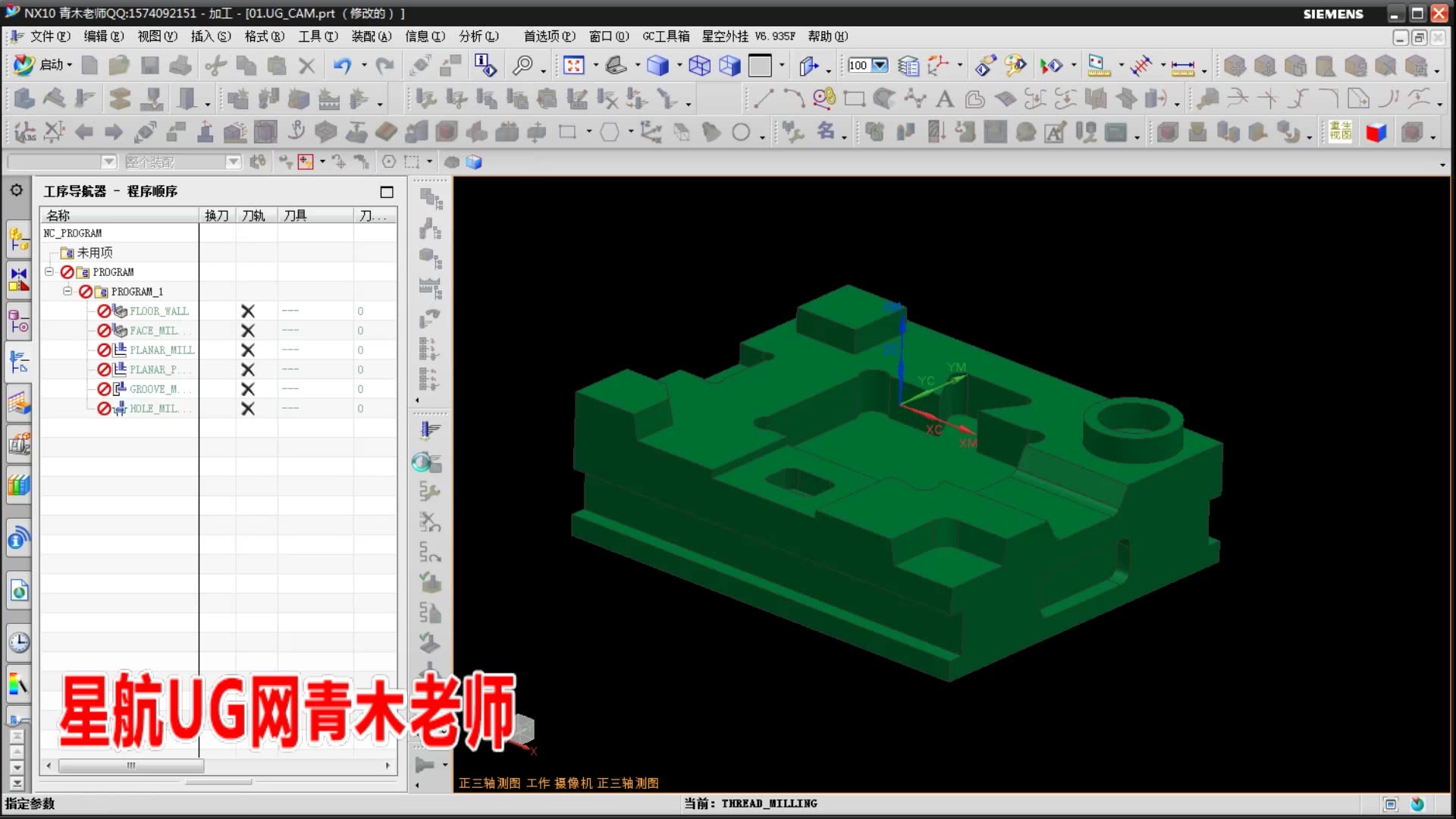This screenshot has height=819, width=1456.
Task: Select the FLOOR_WALL operation
Action: tap(158, 311)
